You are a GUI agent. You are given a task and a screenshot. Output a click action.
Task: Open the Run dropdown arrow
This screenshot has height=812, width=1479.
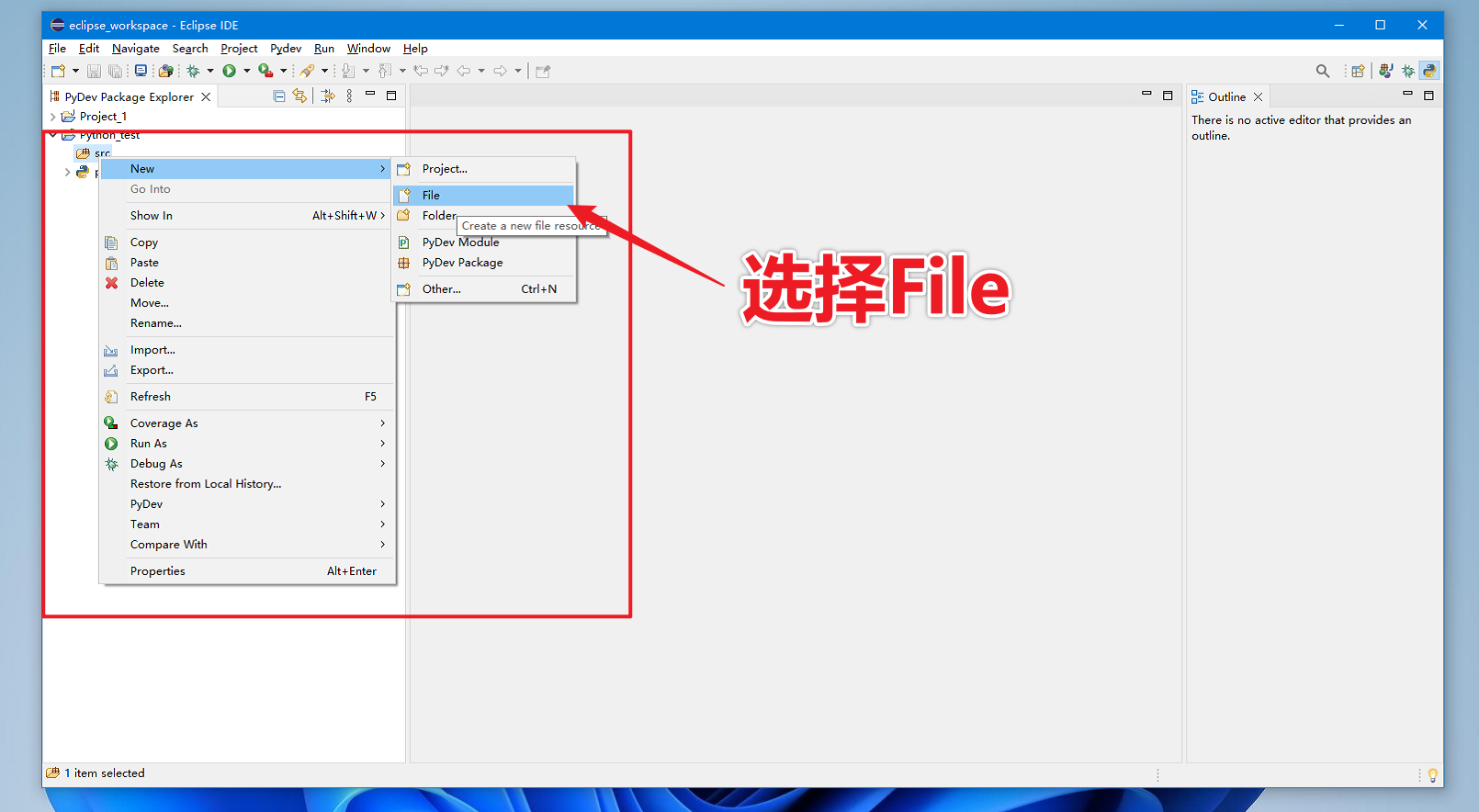(246, 71)
